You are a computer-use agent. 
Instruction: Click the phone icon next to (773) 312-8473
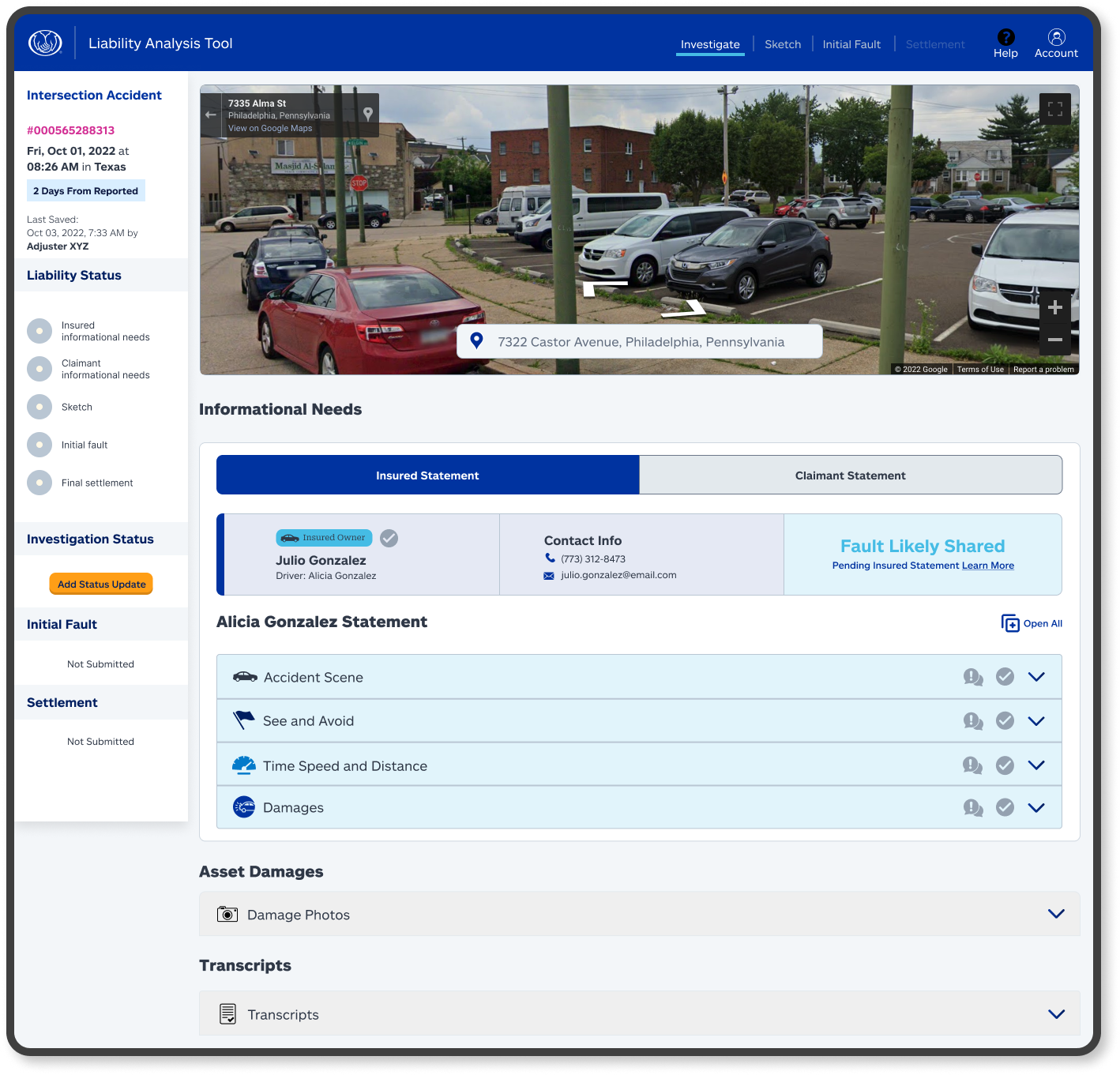click(550, 558)
